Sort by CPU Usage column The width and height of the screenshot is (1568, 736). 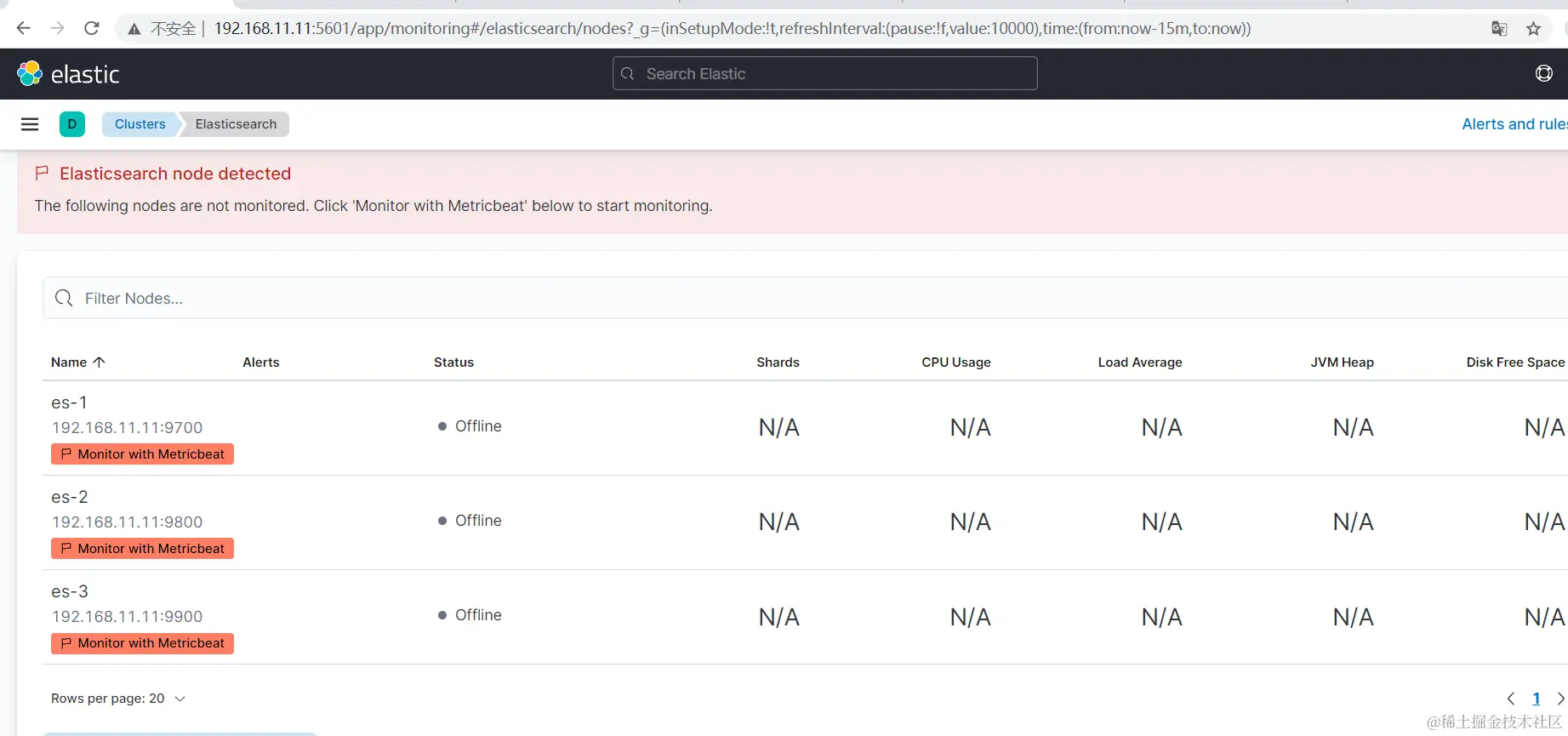click(x=956, y=362)
